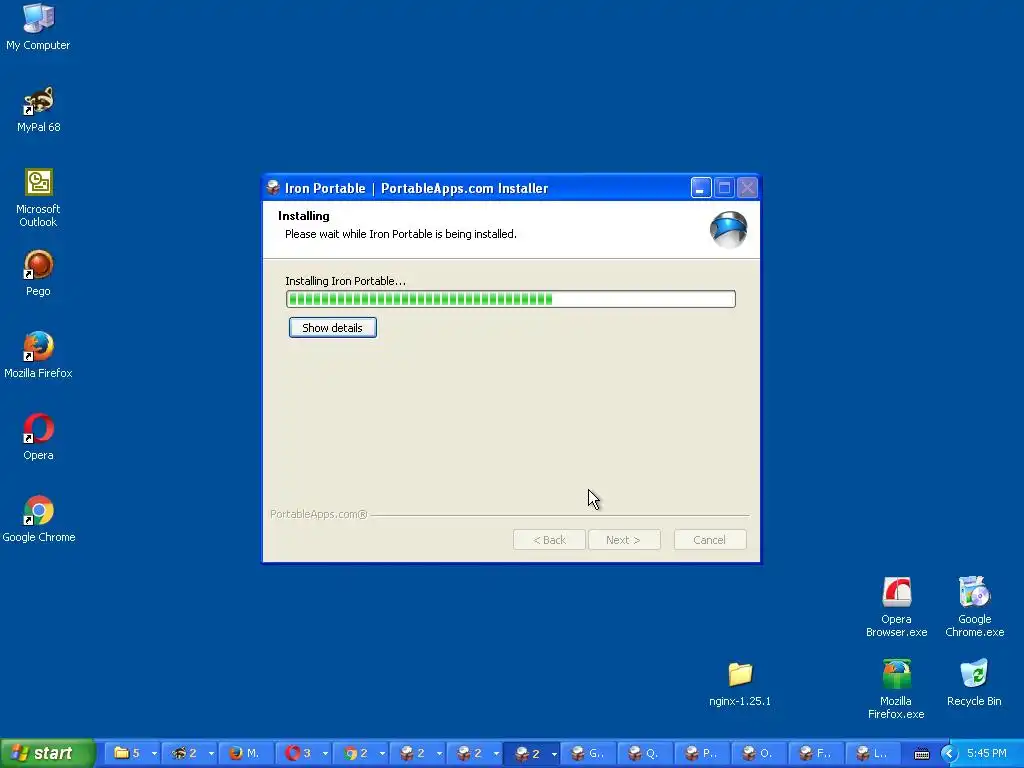Switch to the "Q." installer taskbar button

click(x=645, y=754)
